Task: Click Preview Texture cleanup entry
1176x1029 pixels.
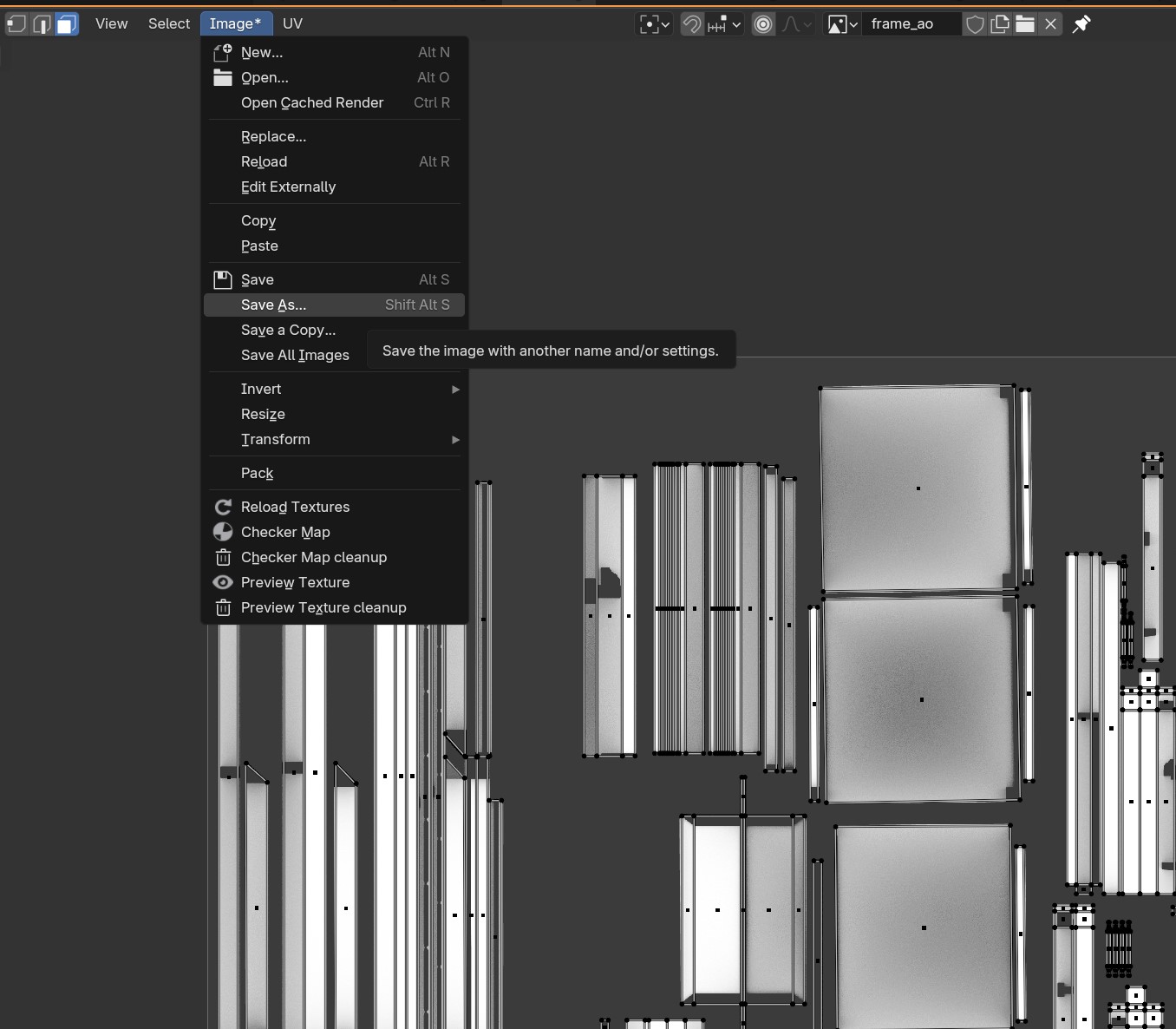Action: 334,607
